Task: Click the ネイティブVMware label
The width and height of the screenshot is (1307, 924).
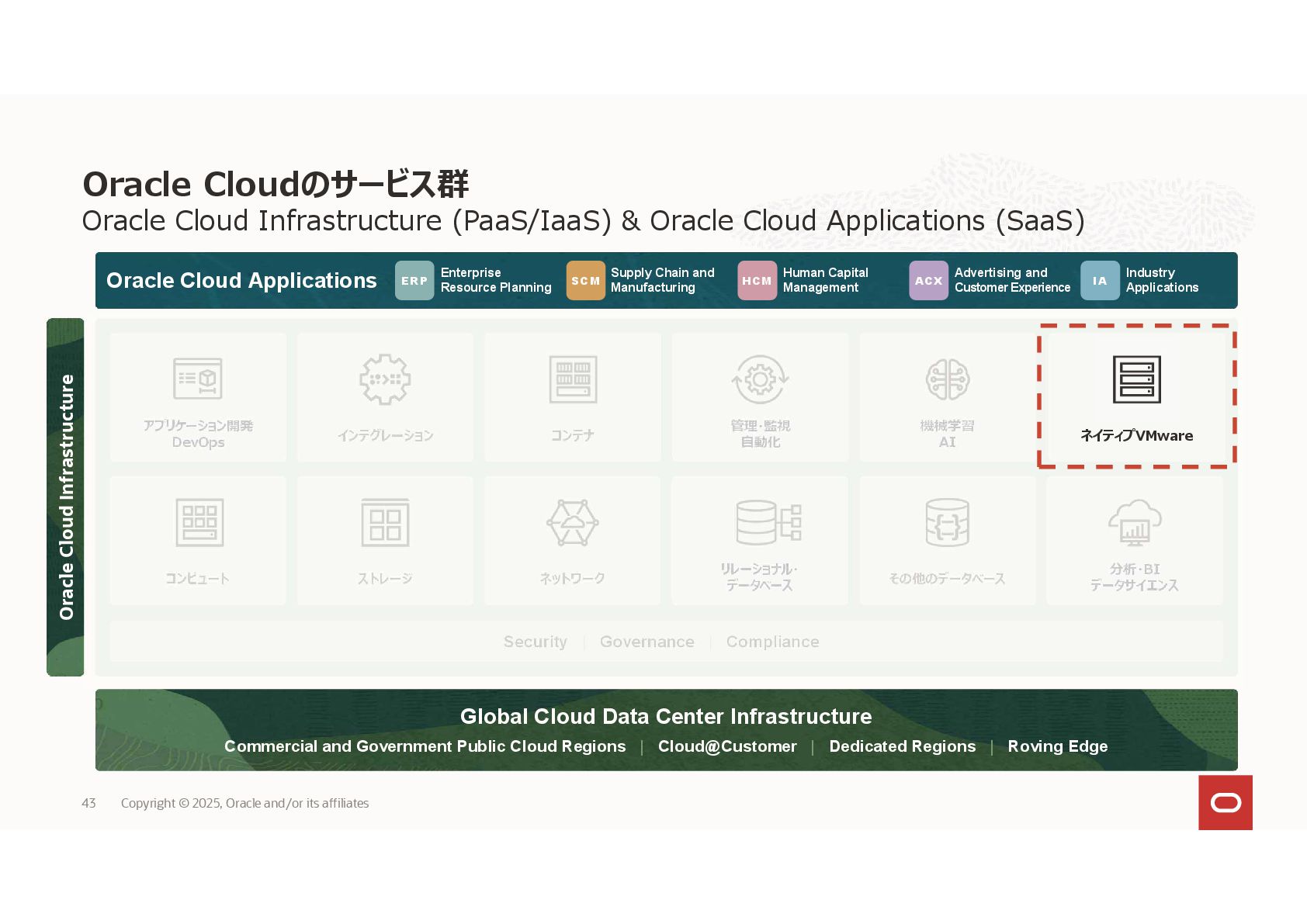Action: point(1137,435)
